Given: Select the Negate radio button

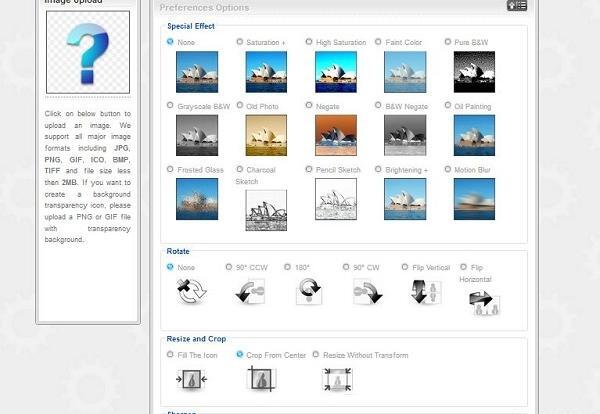Looking at the screenshot, I should [x=309, y=105].
